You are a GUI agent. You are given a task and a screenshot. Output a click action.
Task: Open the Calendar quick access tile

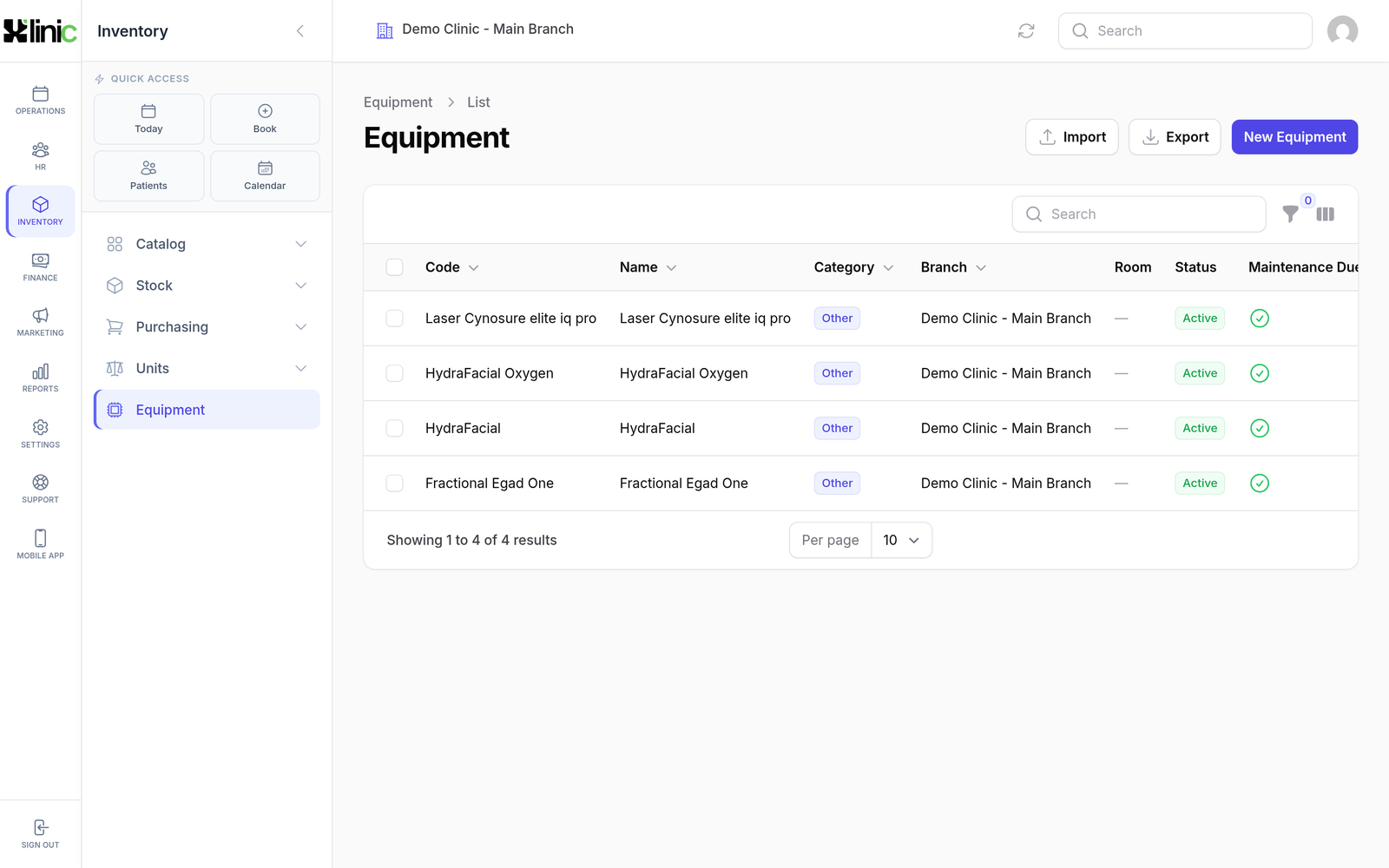click(x=265, y=176)
